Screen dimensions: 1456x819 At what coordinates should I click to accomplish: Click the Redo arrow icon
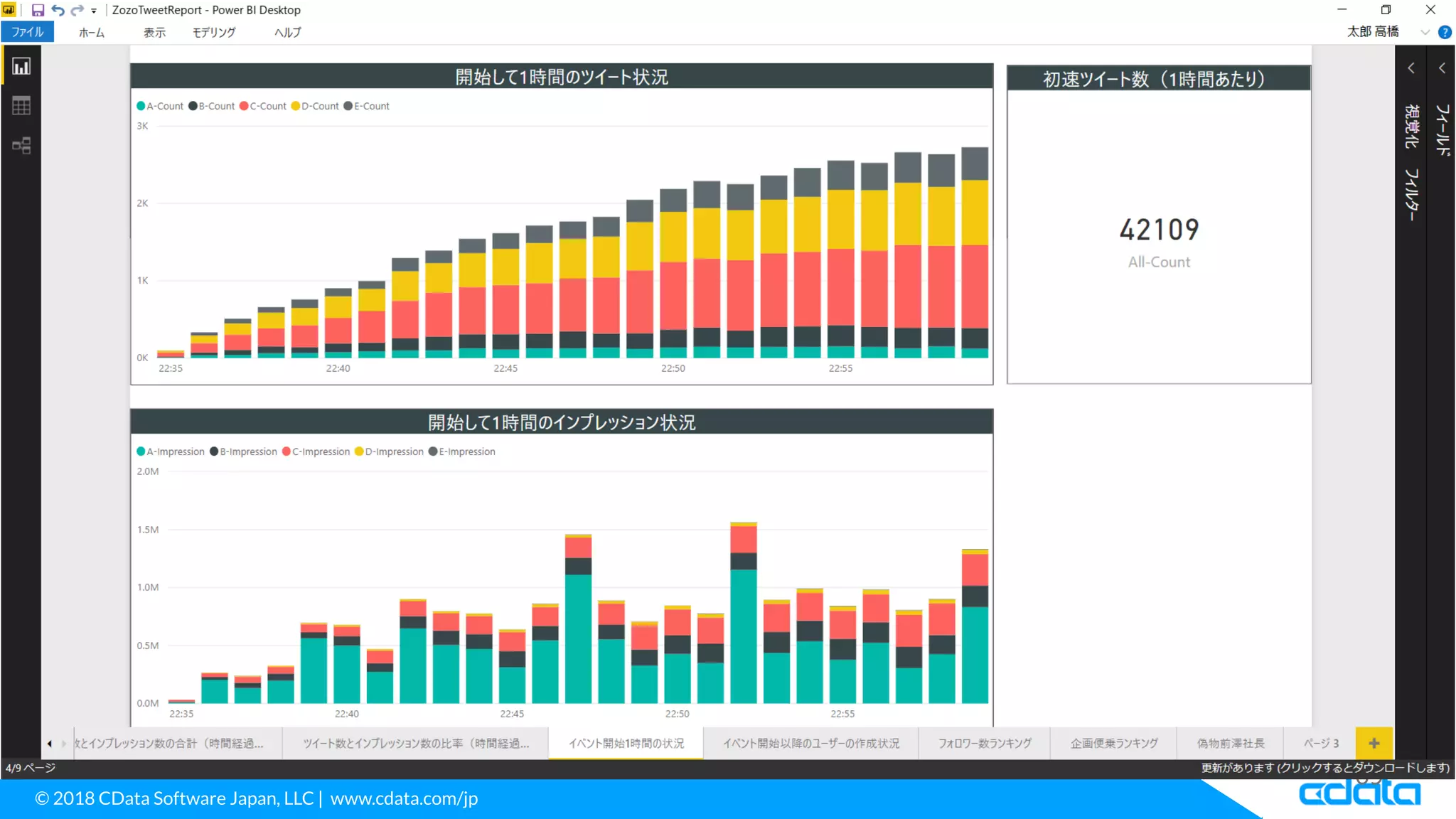point(77,10)
